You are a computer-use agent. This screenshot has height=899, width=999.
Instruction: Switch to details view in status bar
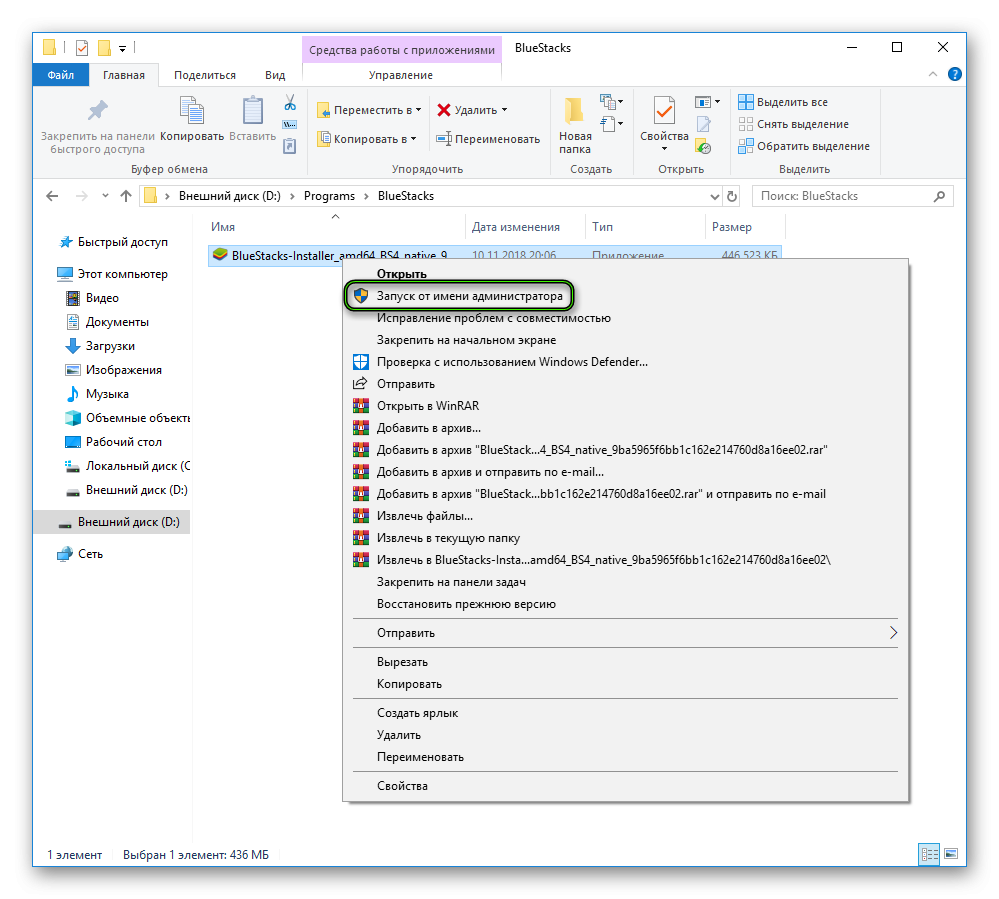(930, 854)
